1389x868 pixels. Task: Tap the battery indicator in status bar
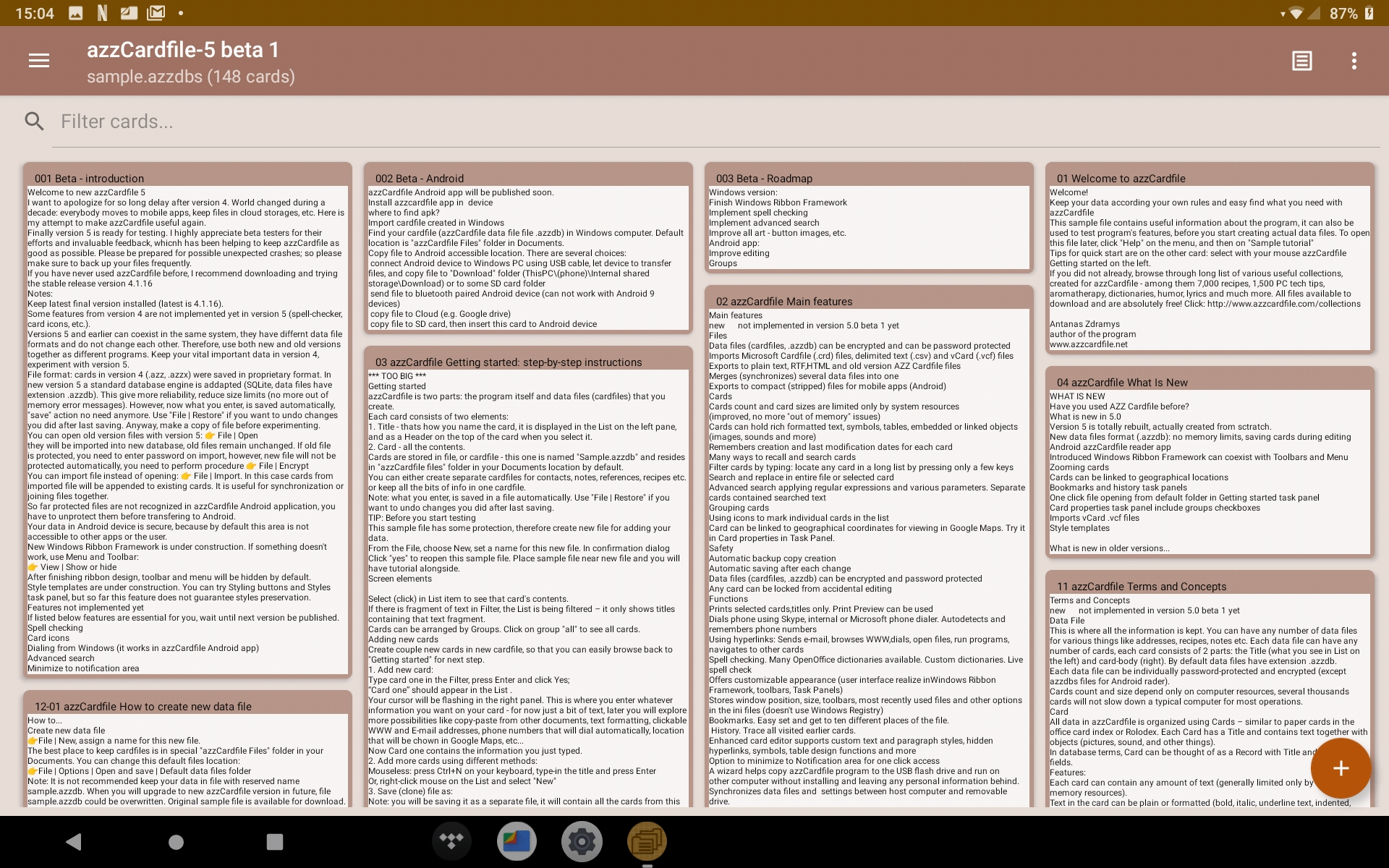coord(1369,13)
